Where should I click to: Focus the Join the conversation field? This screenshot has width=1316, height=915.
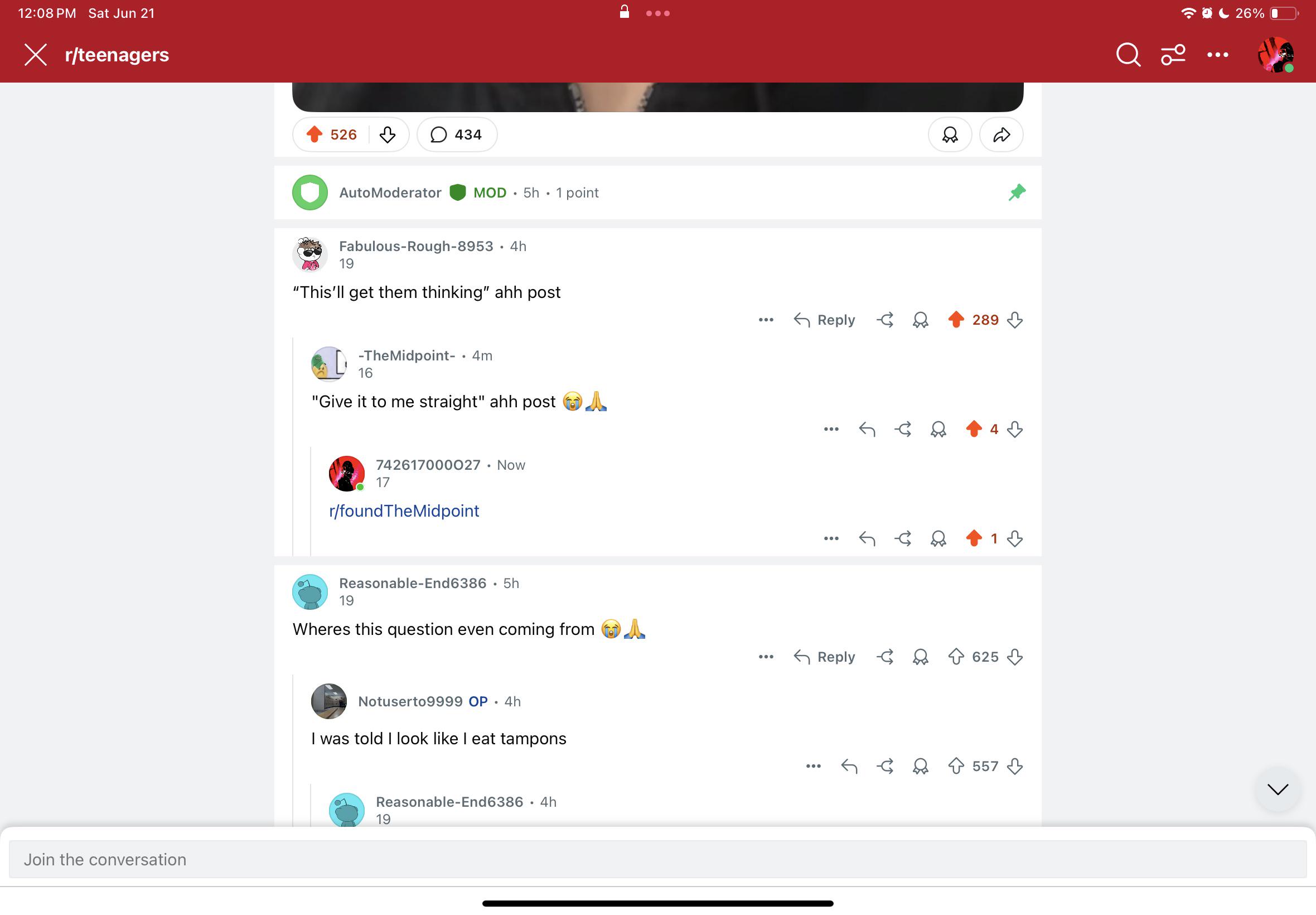(657, 859)
